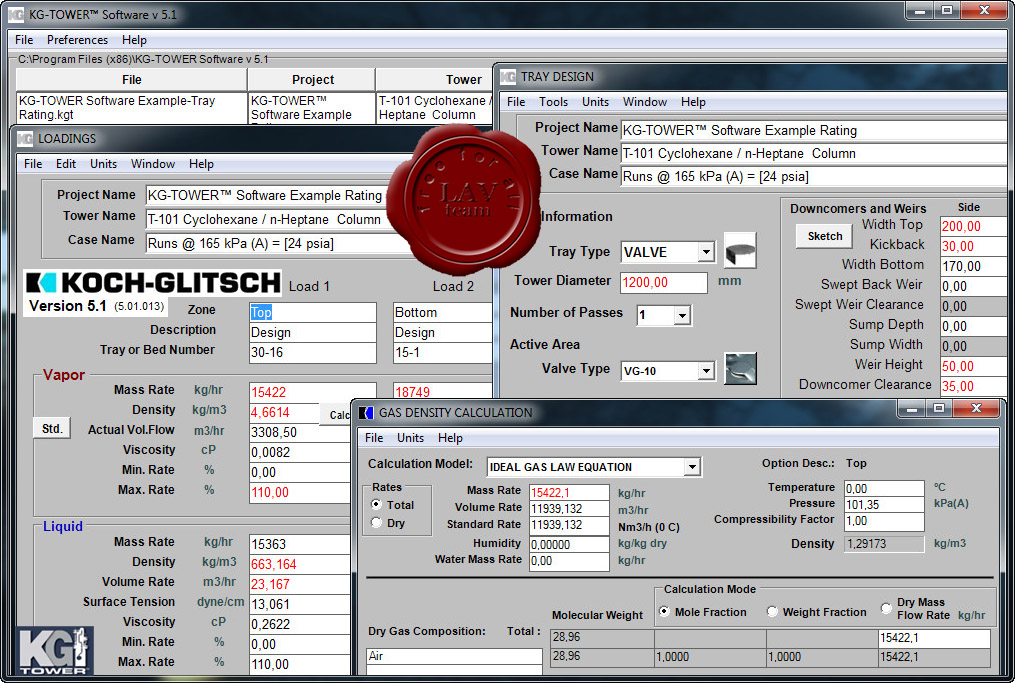Select the Total rates radio button
The width and height of the screenshot is (1015, 683).
click(x=376, y=504)
